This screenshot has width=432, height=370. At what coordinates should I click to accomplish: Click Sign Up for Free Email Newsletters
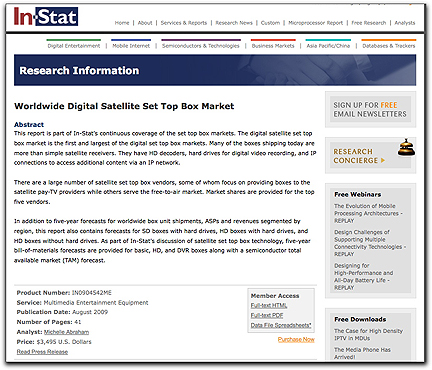tap(370, 109)
